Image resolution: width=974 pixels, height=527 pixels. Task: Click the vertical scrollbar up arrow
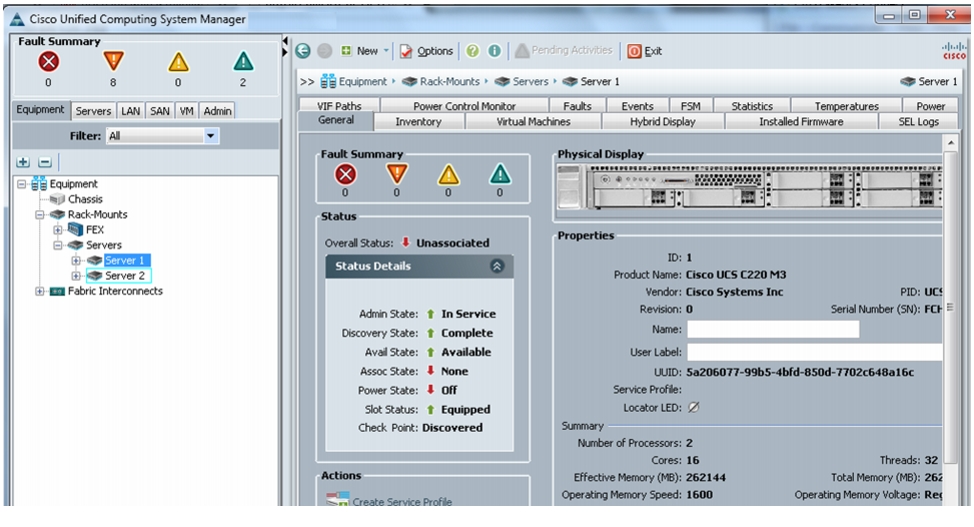tap(950, 144)
